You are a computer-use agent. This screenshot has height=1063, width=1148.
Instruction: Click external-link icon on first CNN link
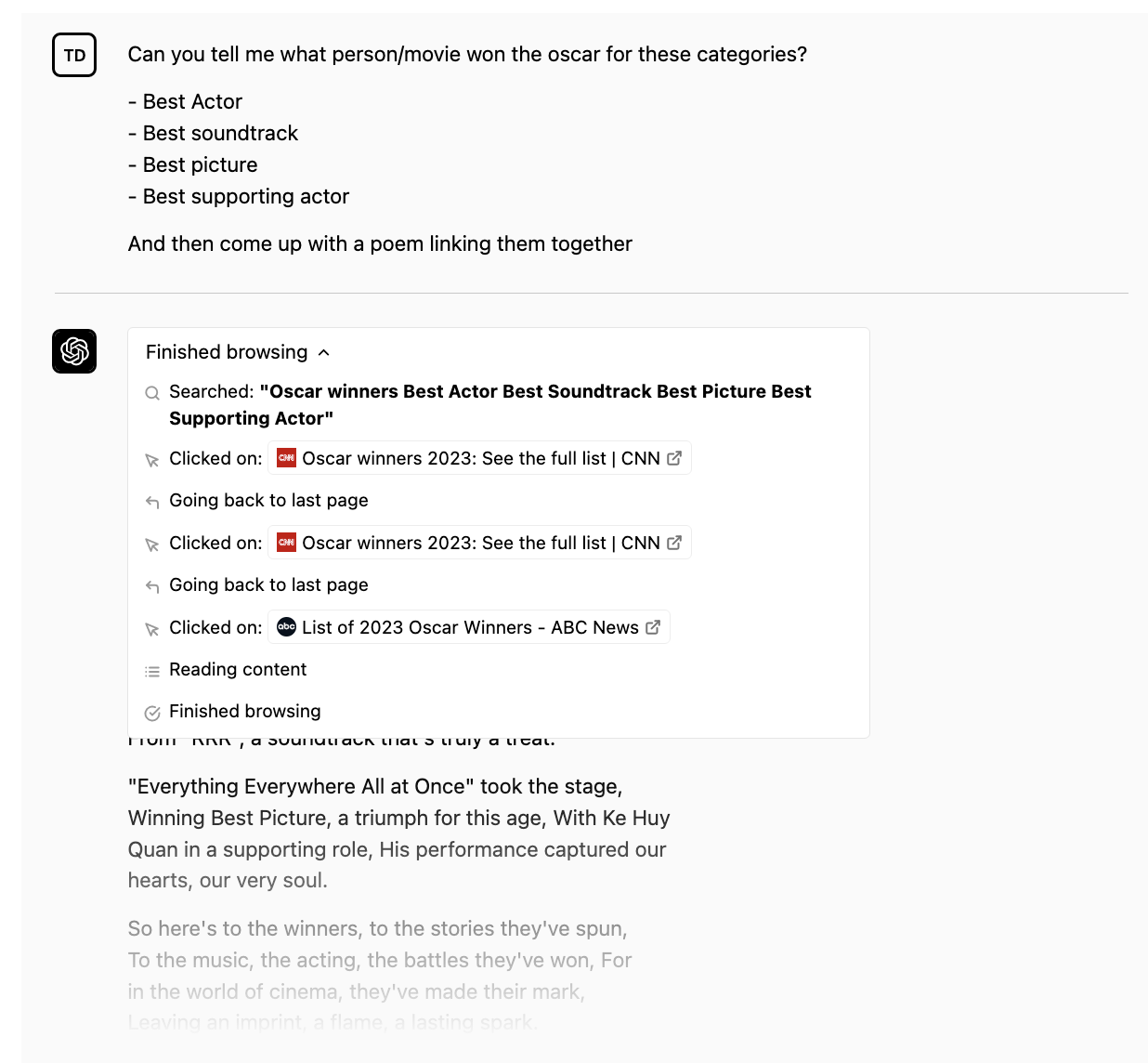(675, 458)
